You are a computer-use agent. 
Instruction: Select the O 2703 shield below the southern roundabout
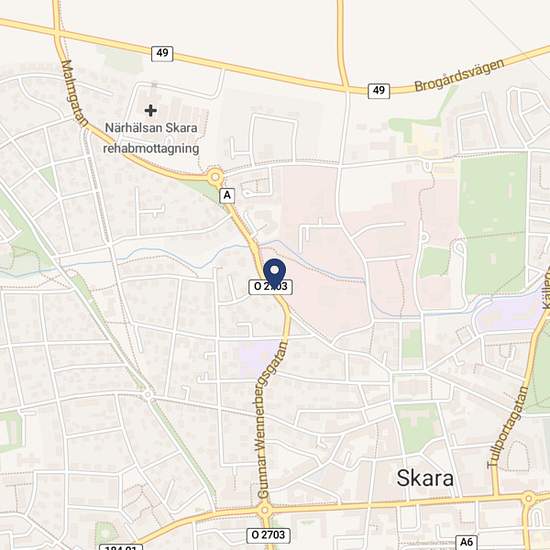268,535
